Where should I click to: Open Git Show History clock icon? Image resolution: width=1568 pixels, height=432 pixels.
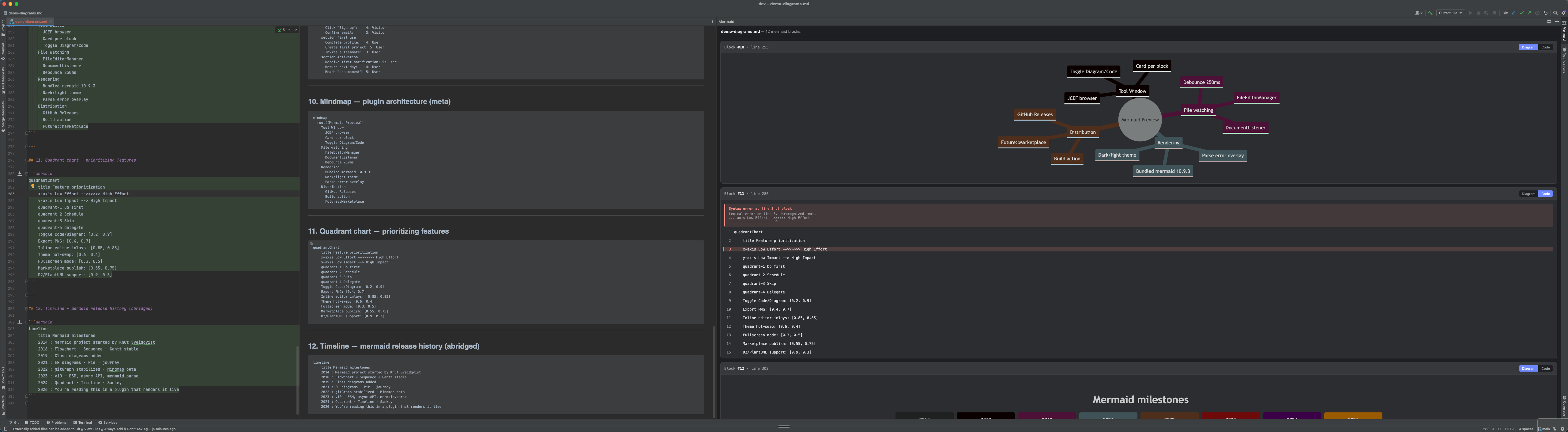(1537, 13)
